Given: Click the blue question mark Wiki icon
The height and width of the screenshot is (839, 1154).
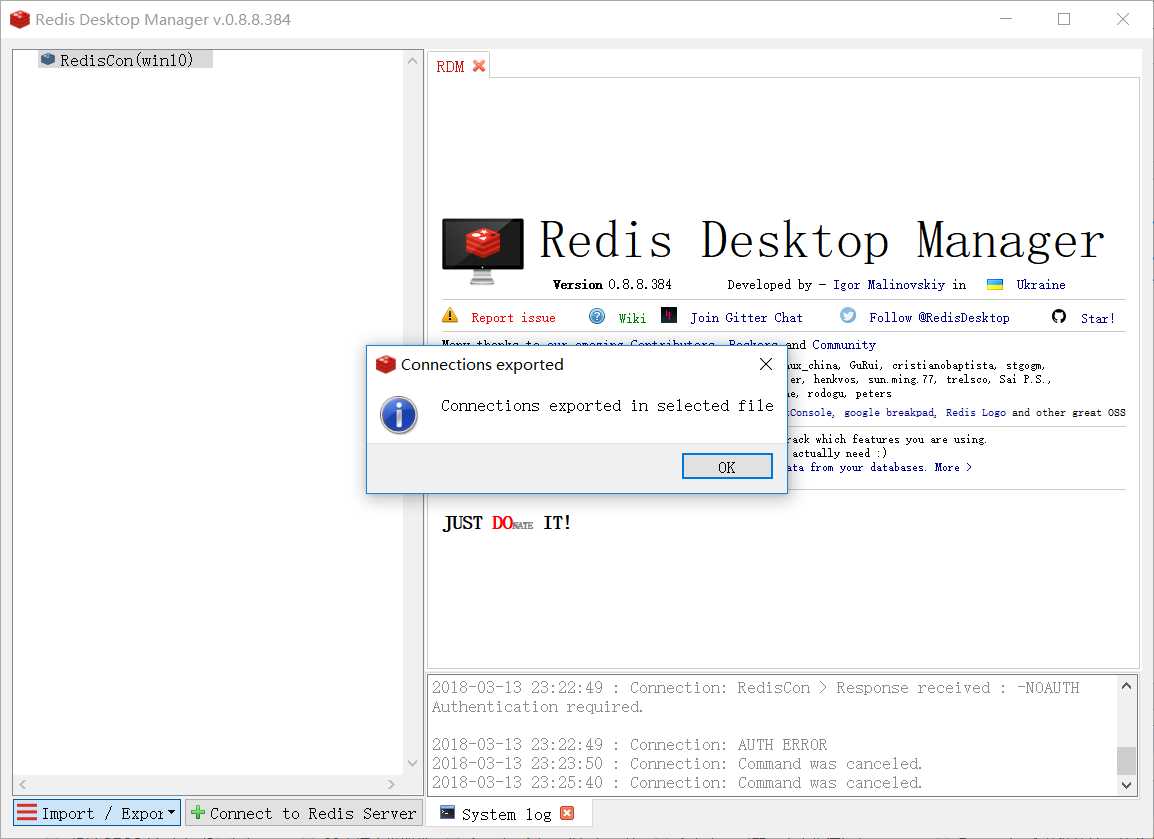Looking at the screenshot, I should [597, 316].
